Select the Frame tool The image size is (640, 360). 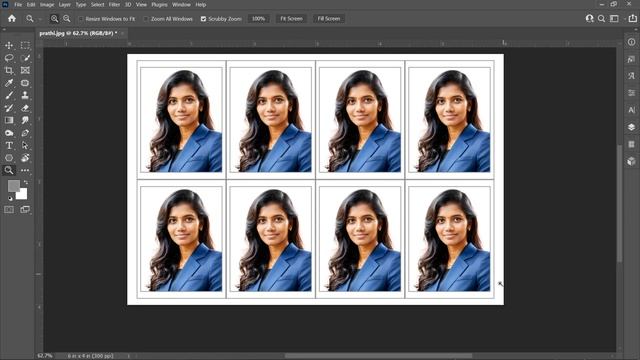point(25,70)
